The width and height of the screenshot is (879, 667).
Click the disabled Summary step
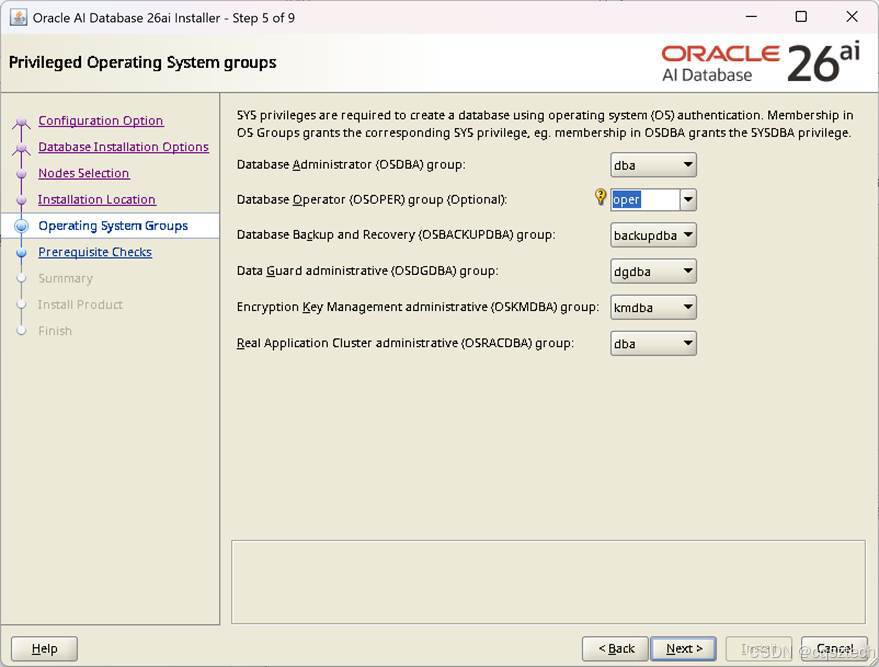[66, 279]
